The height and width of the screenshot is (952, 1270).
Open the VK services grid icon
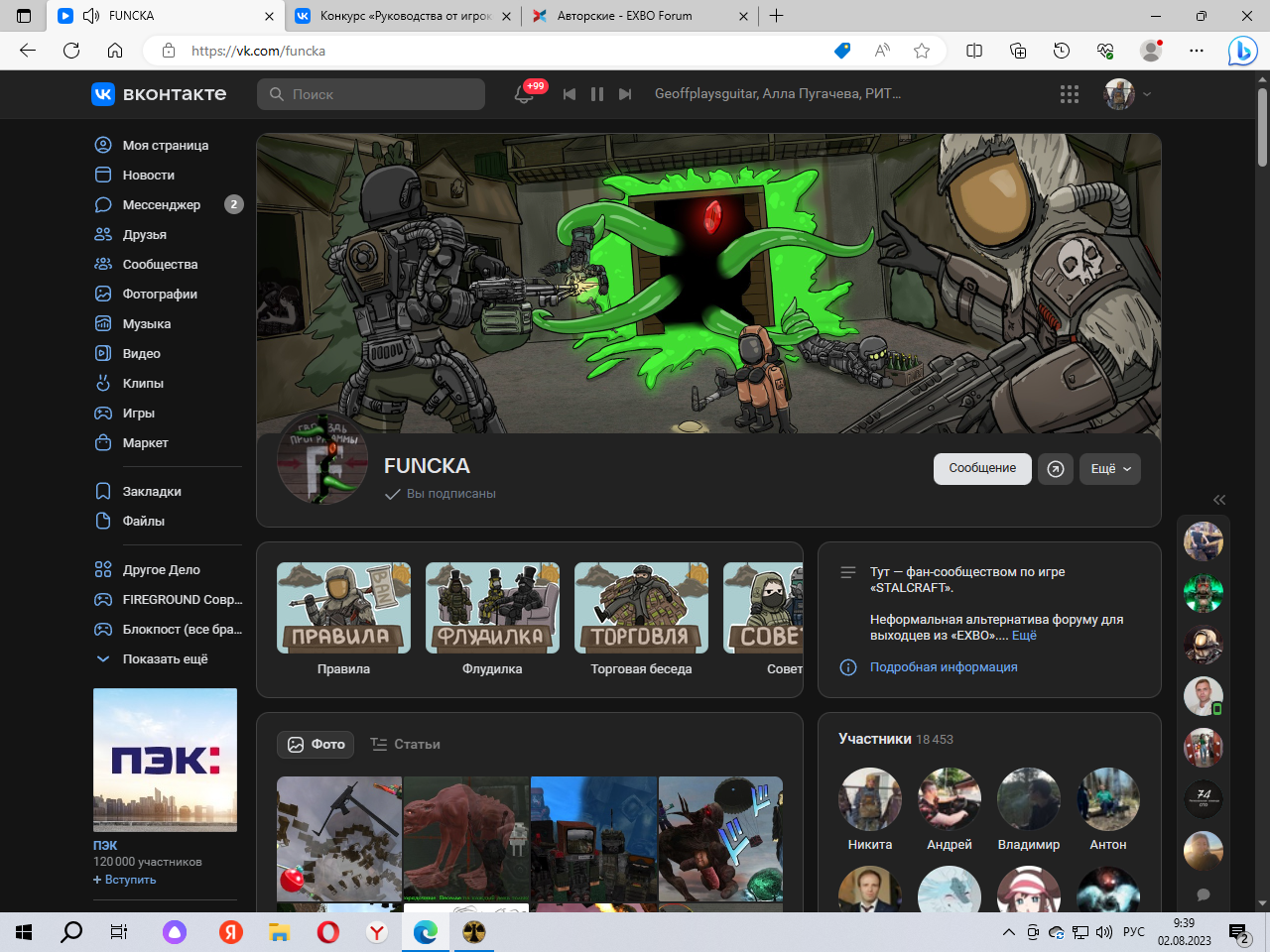[1070, 94]
